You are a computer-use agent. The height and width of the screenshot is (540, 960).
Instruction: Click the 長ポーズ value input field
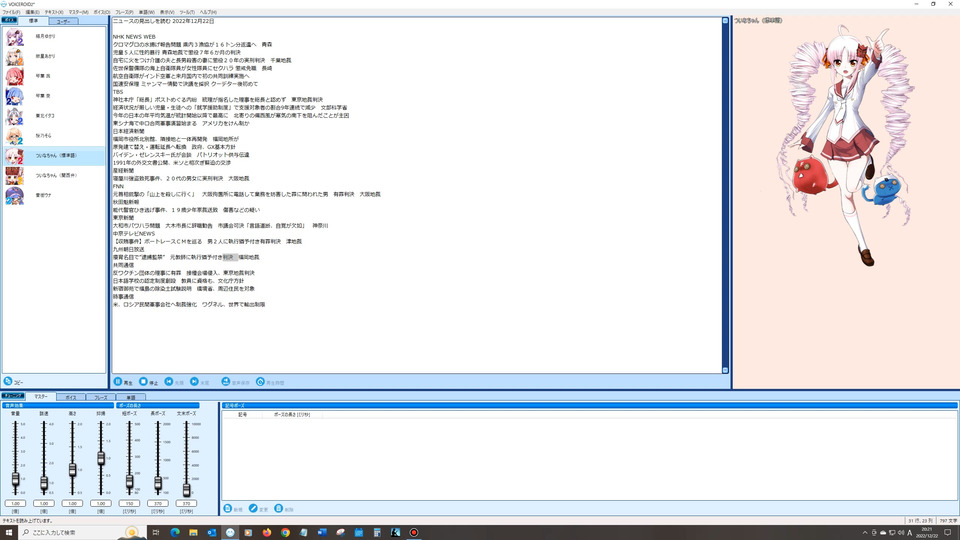[x=158, y=503]
